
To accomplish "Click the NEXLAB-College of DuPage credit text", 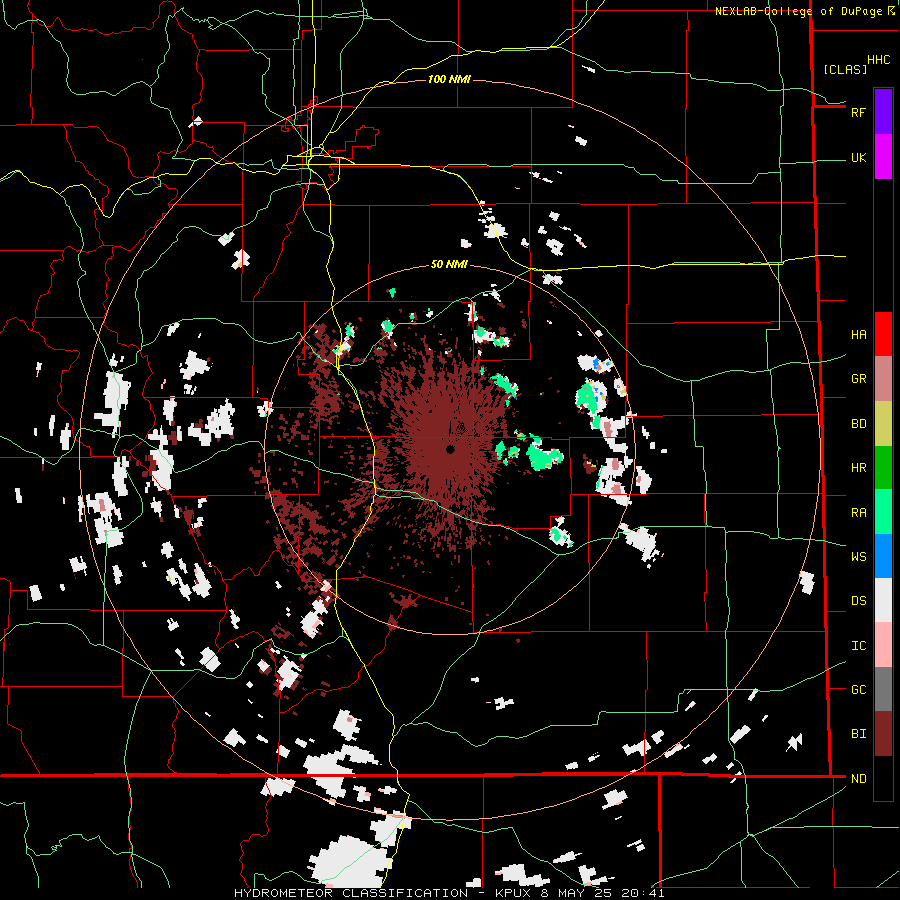I will [x=798, y=11].
